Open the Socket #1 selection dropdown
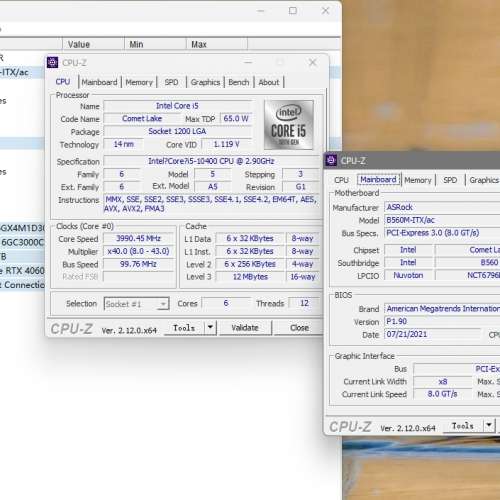The image size is (500, 500). [137, 304]
